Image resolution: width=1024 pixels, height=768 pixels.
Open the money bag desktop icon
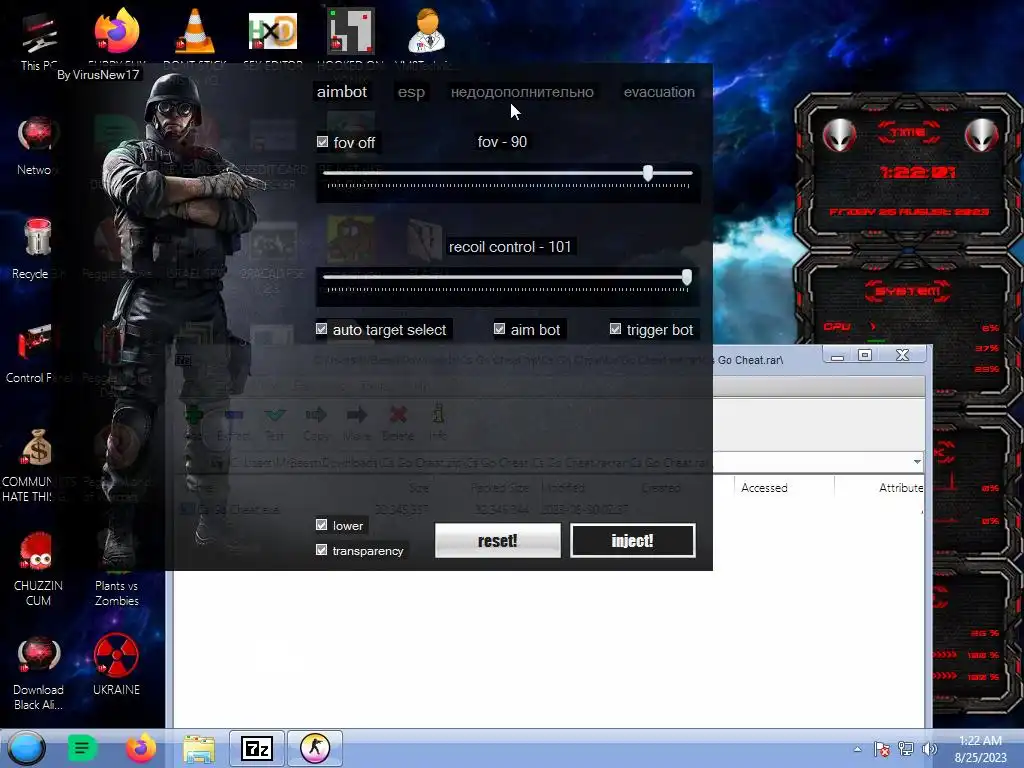[37, 448]
